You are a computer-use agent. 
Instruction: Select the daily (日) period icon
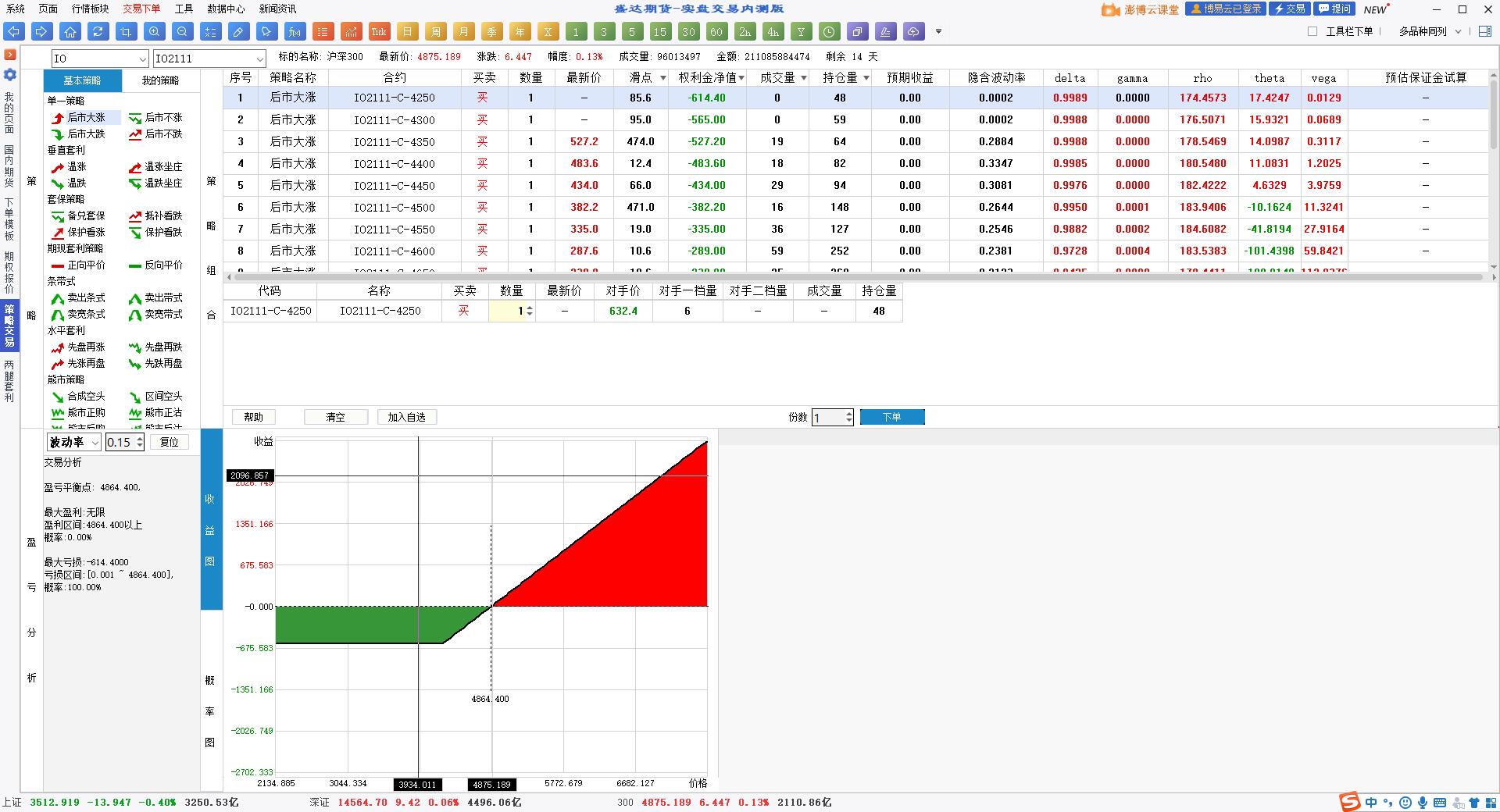[x=407, y=32]
